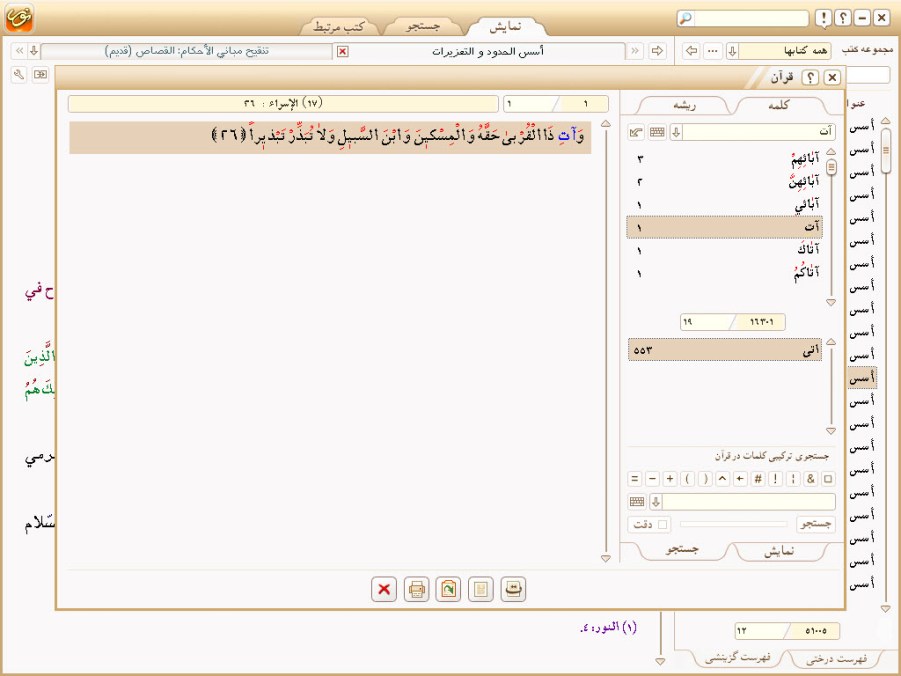Open the word field dropdown arrow
This screenshot has height=676, width=901.
(676, 131)
